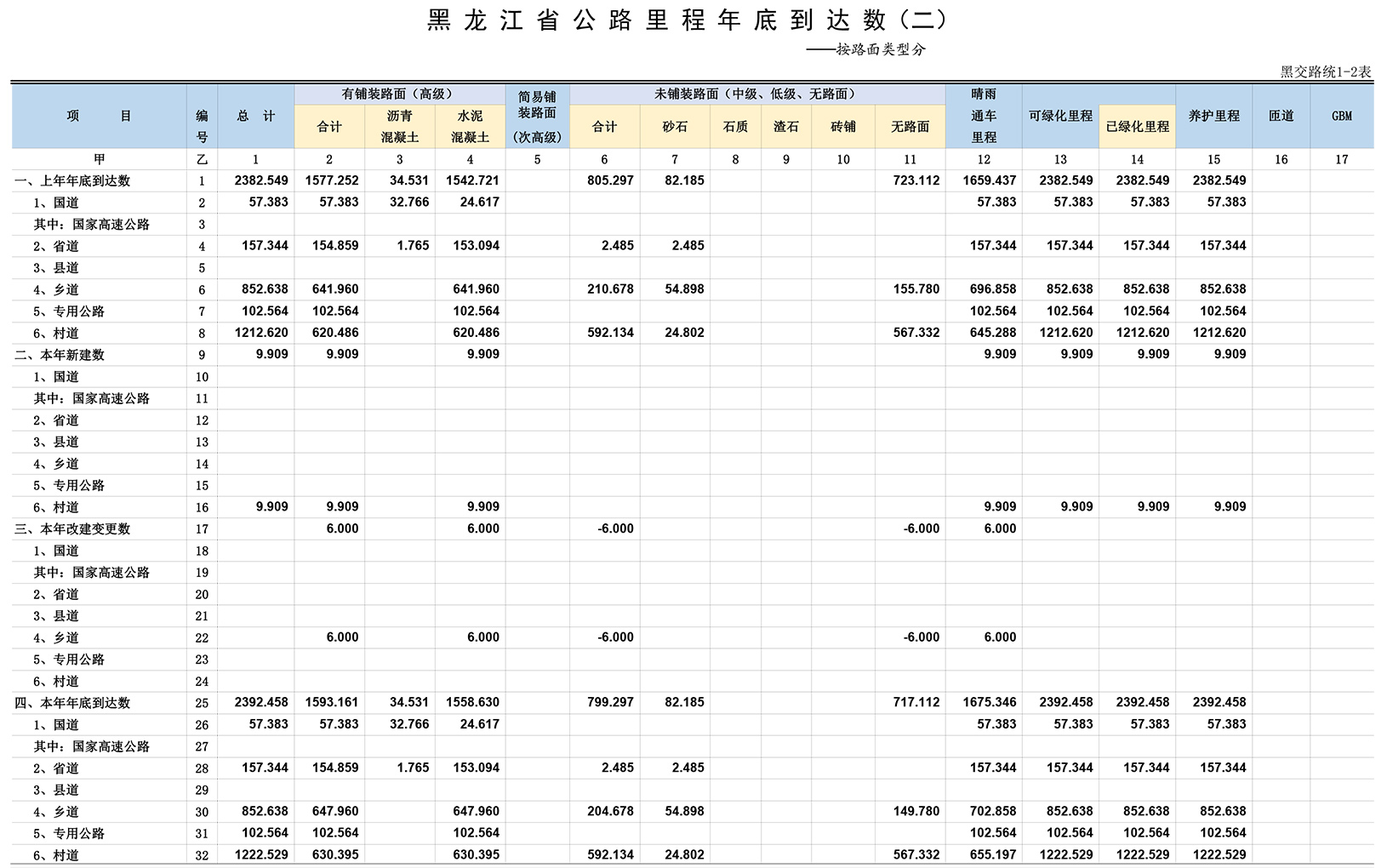Select the 总计 column header
This screenshot has width=1387, height=868.
[256, 116]
